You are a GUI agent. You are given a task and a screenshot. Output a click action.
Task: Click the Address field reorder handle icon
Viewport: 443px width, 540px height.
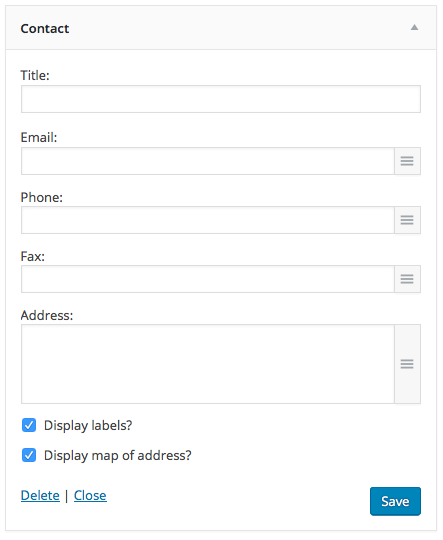[407, 364]
